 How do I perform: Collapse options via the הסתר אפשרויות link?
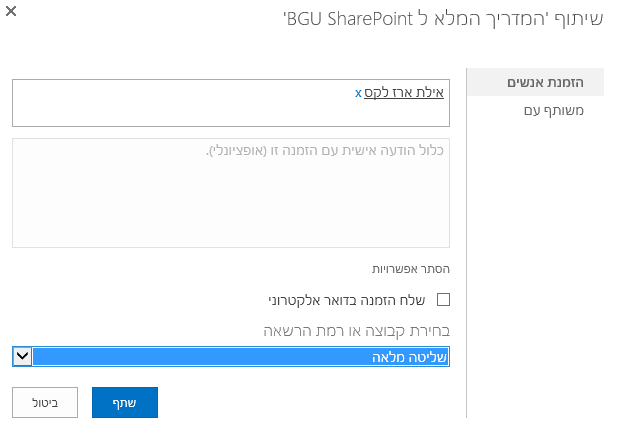point(411,269)
